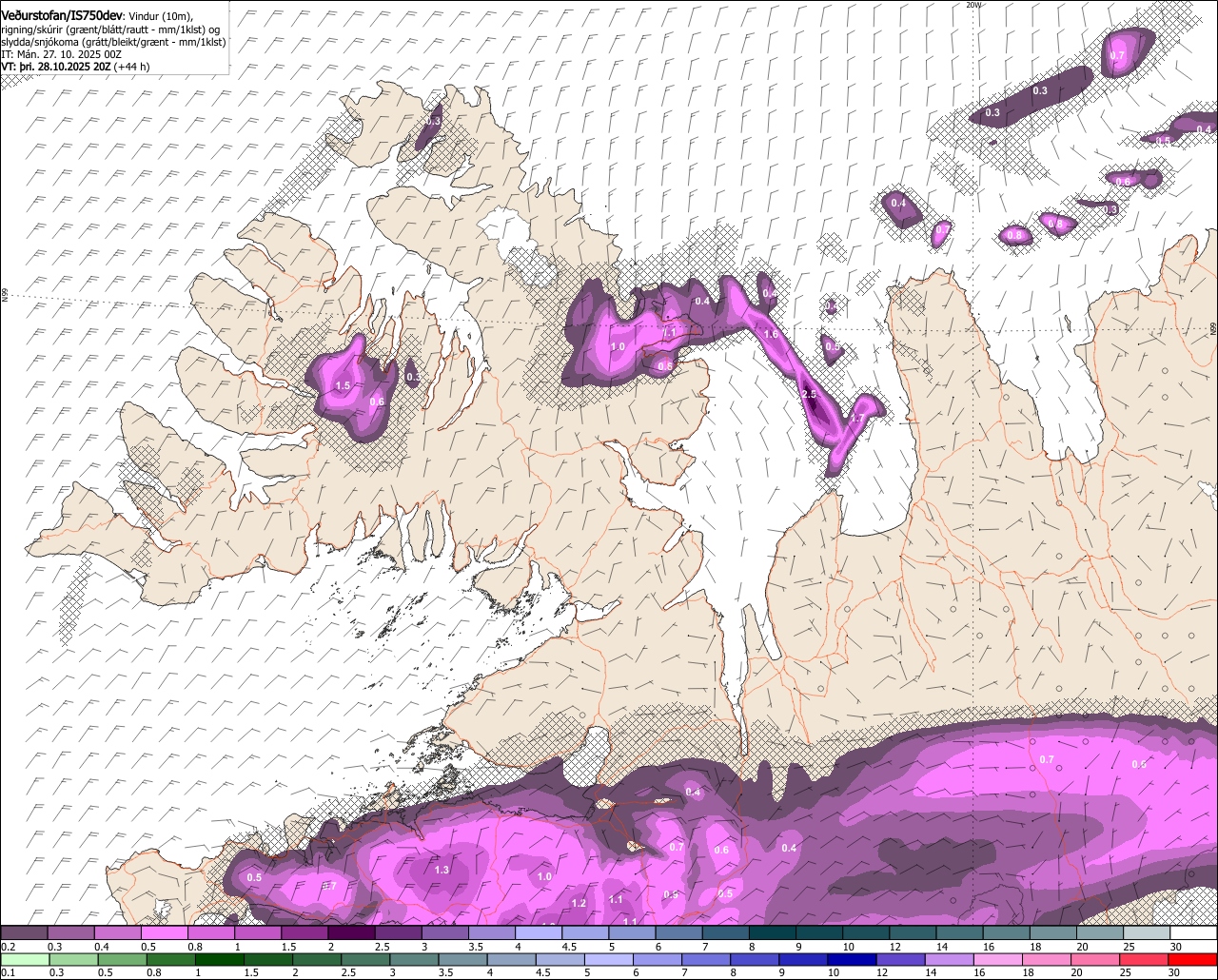Click the 0.1 label in the lower legend row
Viewport: 1218px width, 980px height.
pos(8,973)
